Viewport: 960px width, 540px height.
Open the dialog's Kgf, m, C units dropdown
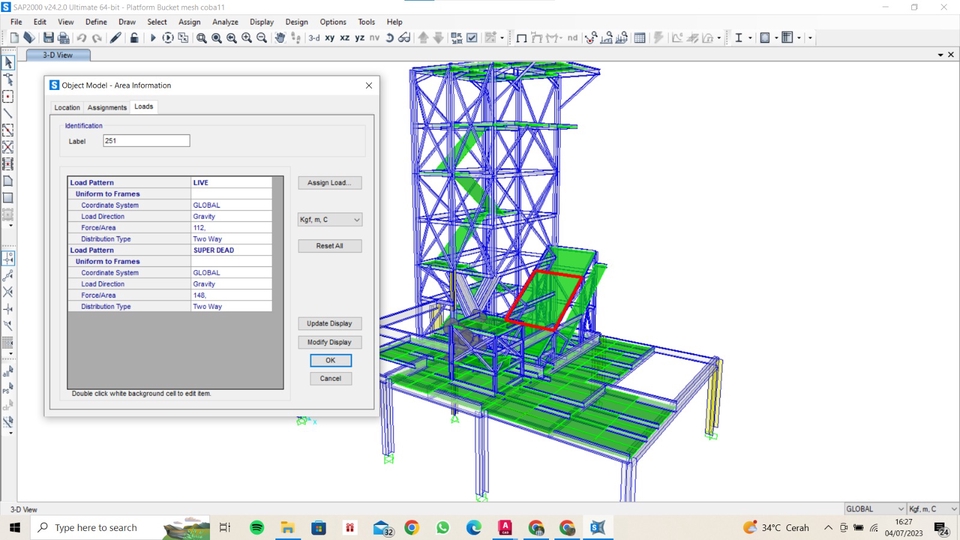pyautogui.click(x=330, y=219)
